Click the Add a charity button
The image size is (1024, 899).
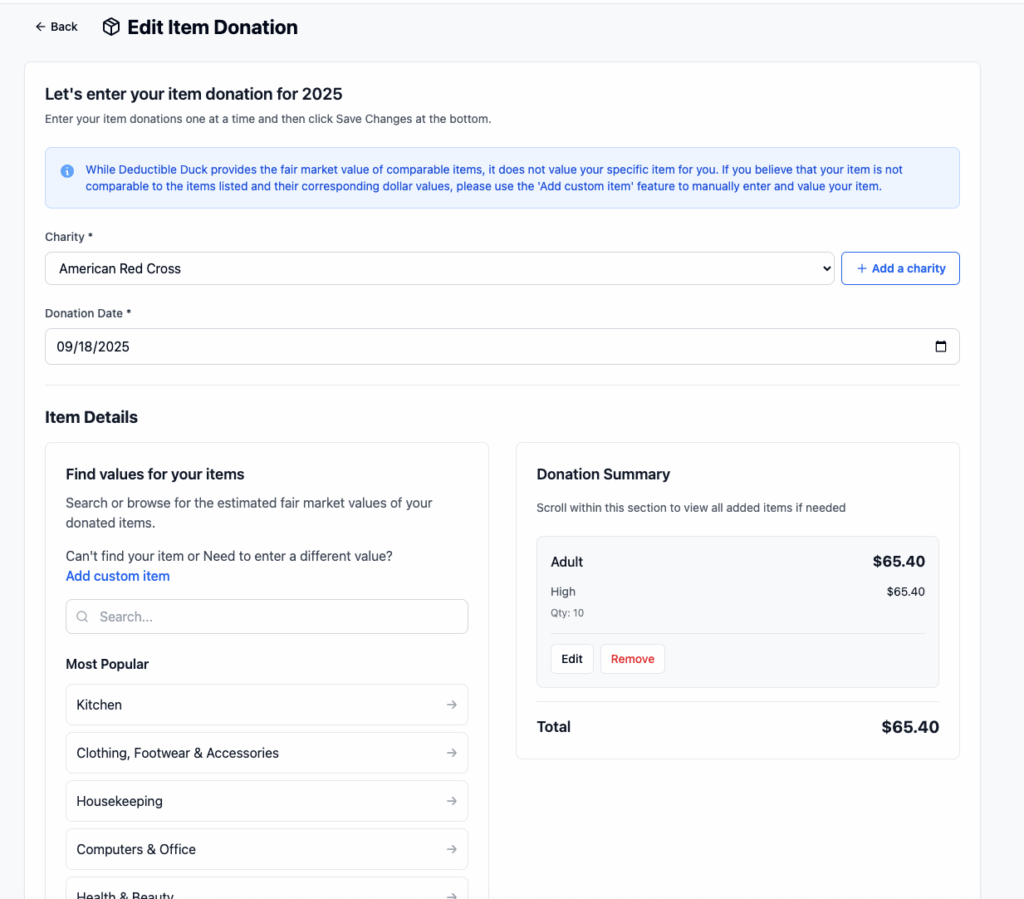click(900, 268)
